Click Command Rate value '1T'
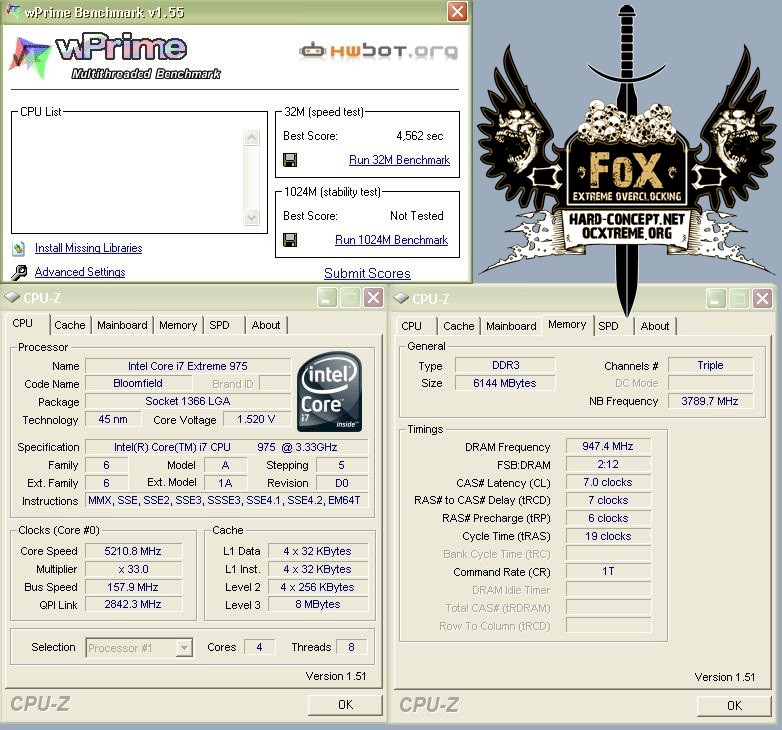The height and width of the screenshot is (730, 782). coord(608,571)
